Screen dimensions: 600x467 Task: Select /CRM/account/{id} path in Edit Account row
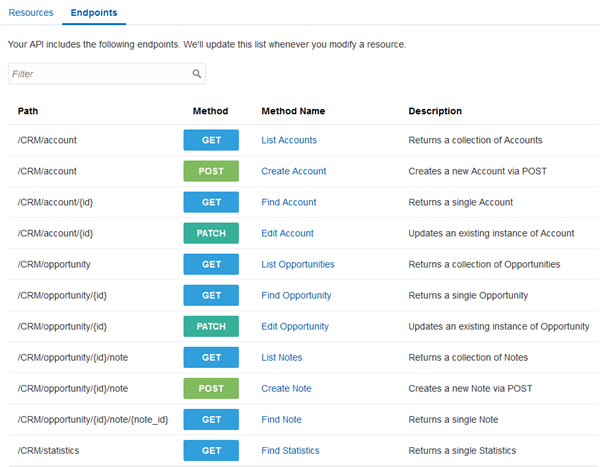coord(55,233)
